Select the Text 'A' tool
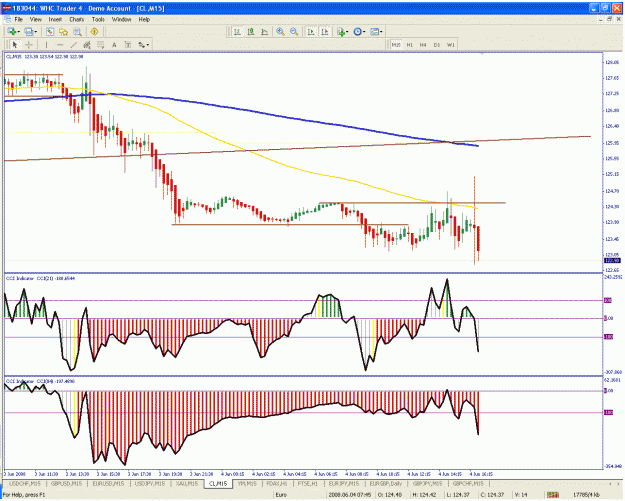625x501 pixels. [x=114, y=45]
